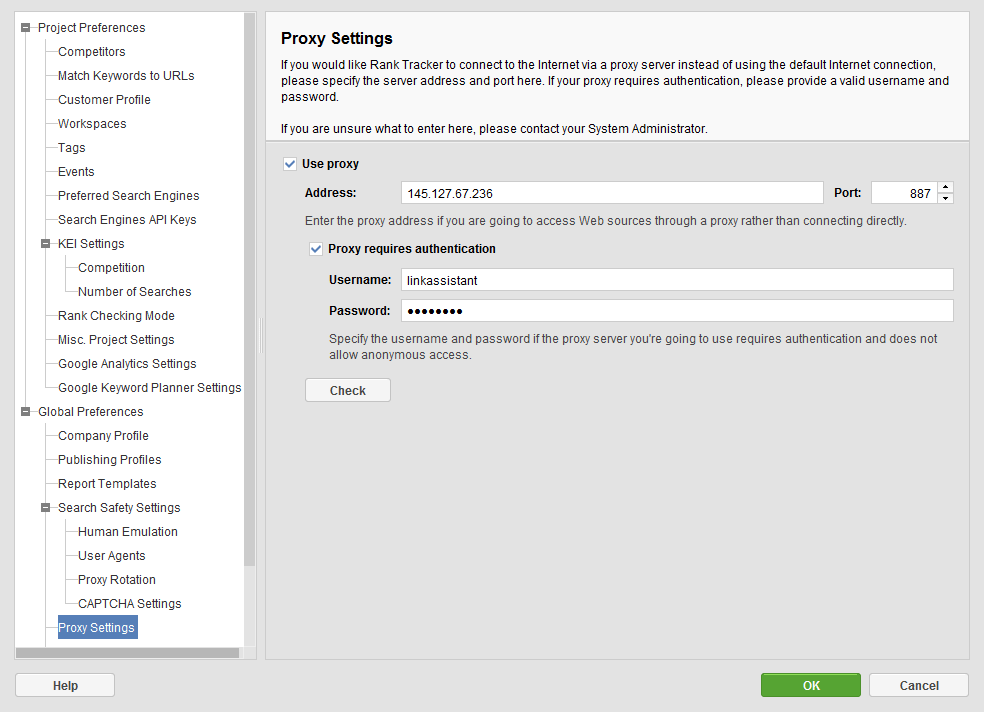
Task: Select Human Emulation in sidebar
Action: [x=127, y=531]
